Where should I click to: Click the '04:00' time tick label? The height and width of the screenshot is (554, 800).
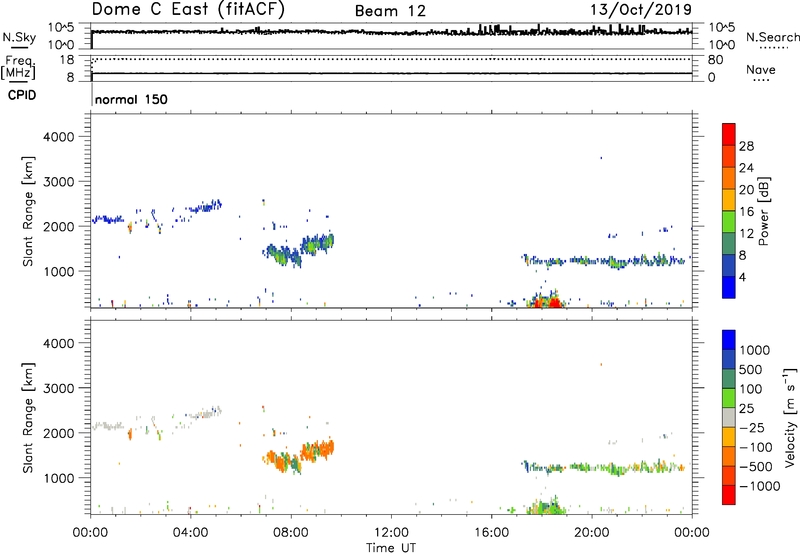190,533
